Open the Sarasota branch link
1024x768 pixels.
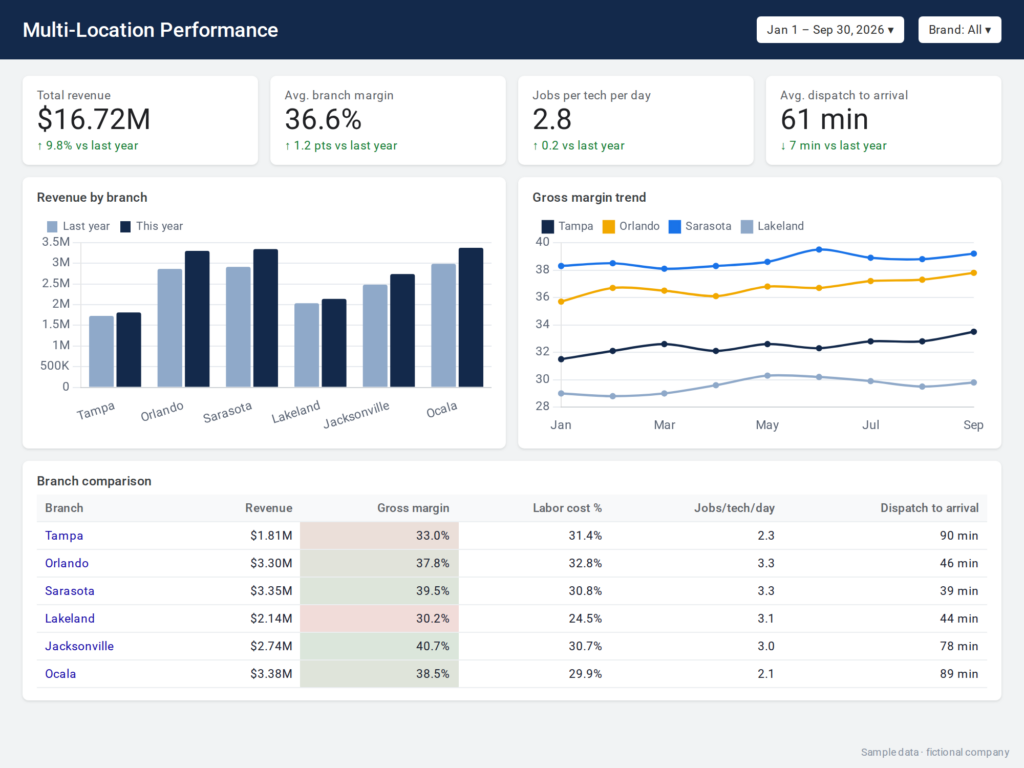click(x=69, y=591)
